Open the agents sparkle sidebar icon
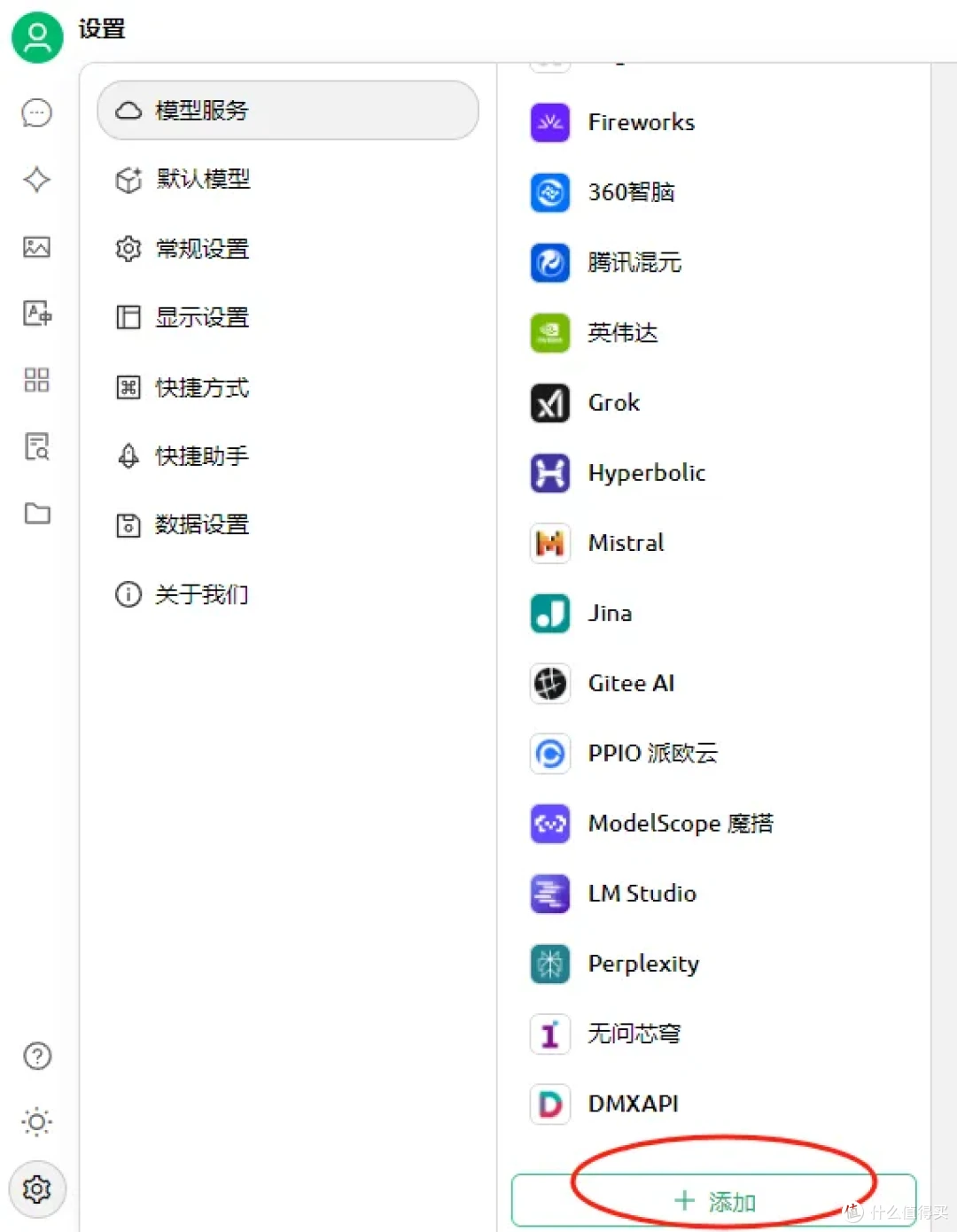This screenshot has width=957, height=1232. 37,180
